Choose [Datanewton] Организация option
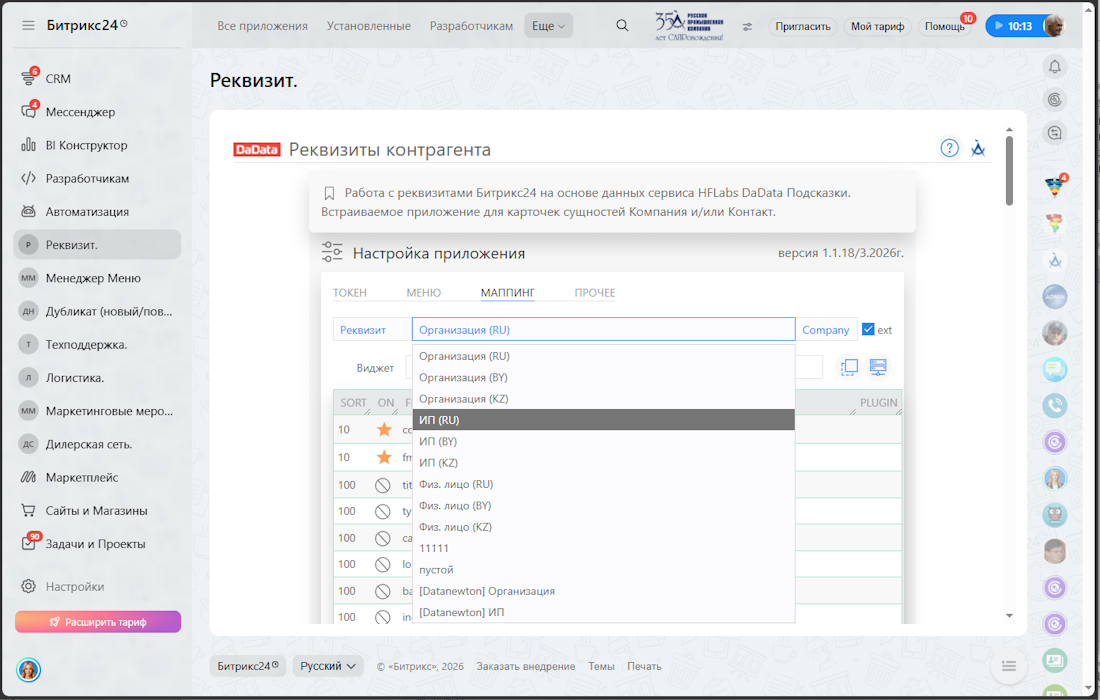1100x700 pixels. (x=603, y=591)
